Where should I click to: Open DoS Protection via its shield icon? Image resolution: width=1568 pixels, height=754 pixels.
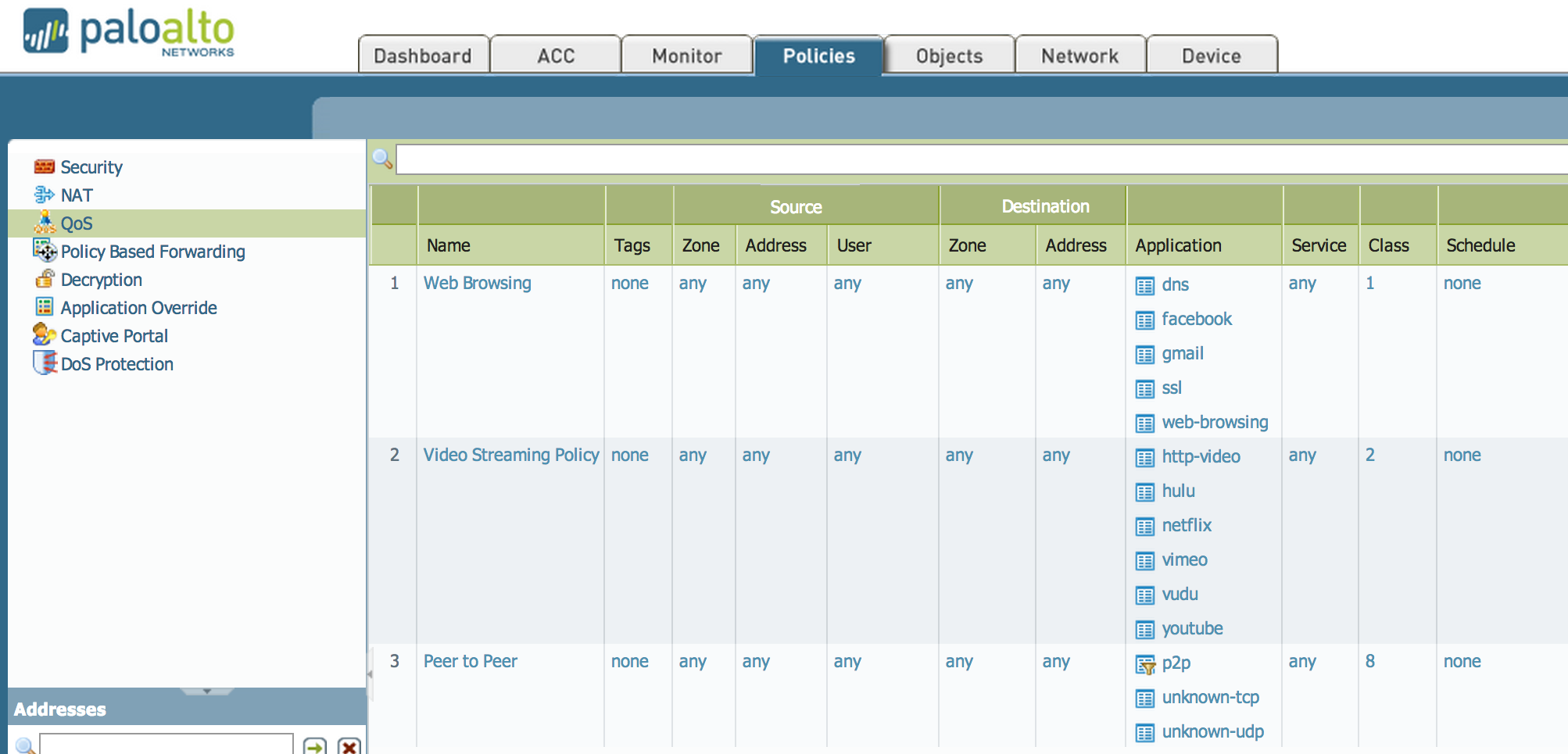pos(45,363)
